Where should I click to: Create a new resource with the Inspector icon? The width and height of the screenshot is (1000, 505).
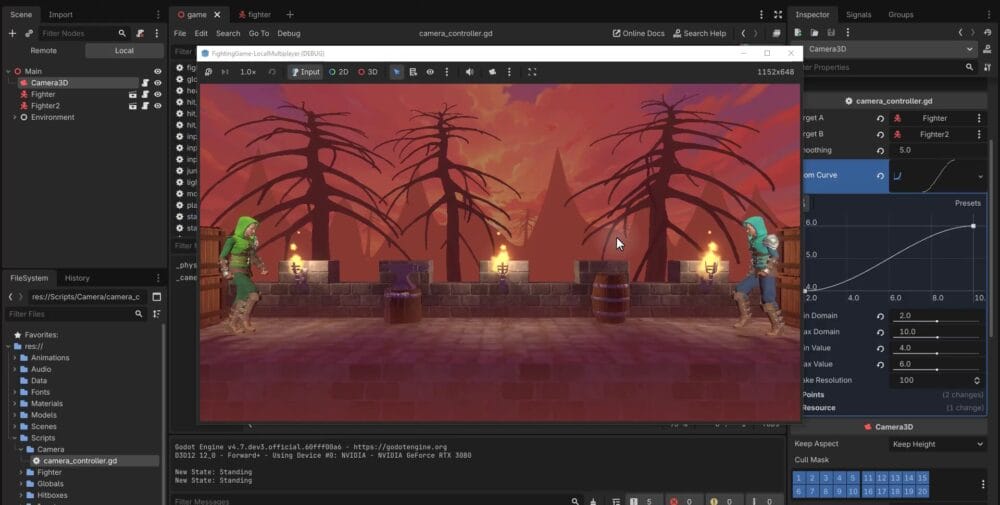(x=798, y=33)
